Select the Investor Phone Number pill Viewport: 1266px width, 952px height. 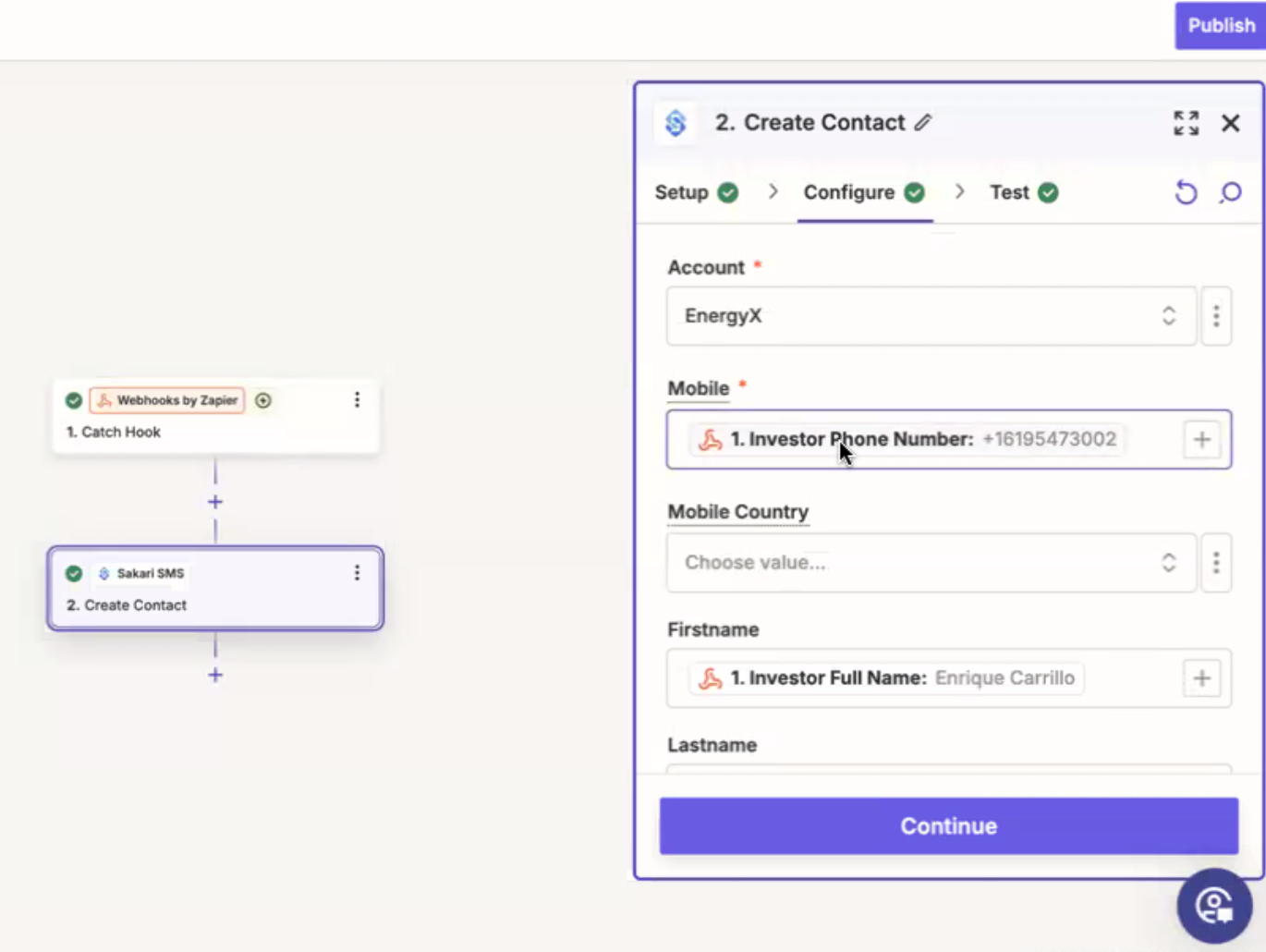point(907,439)
